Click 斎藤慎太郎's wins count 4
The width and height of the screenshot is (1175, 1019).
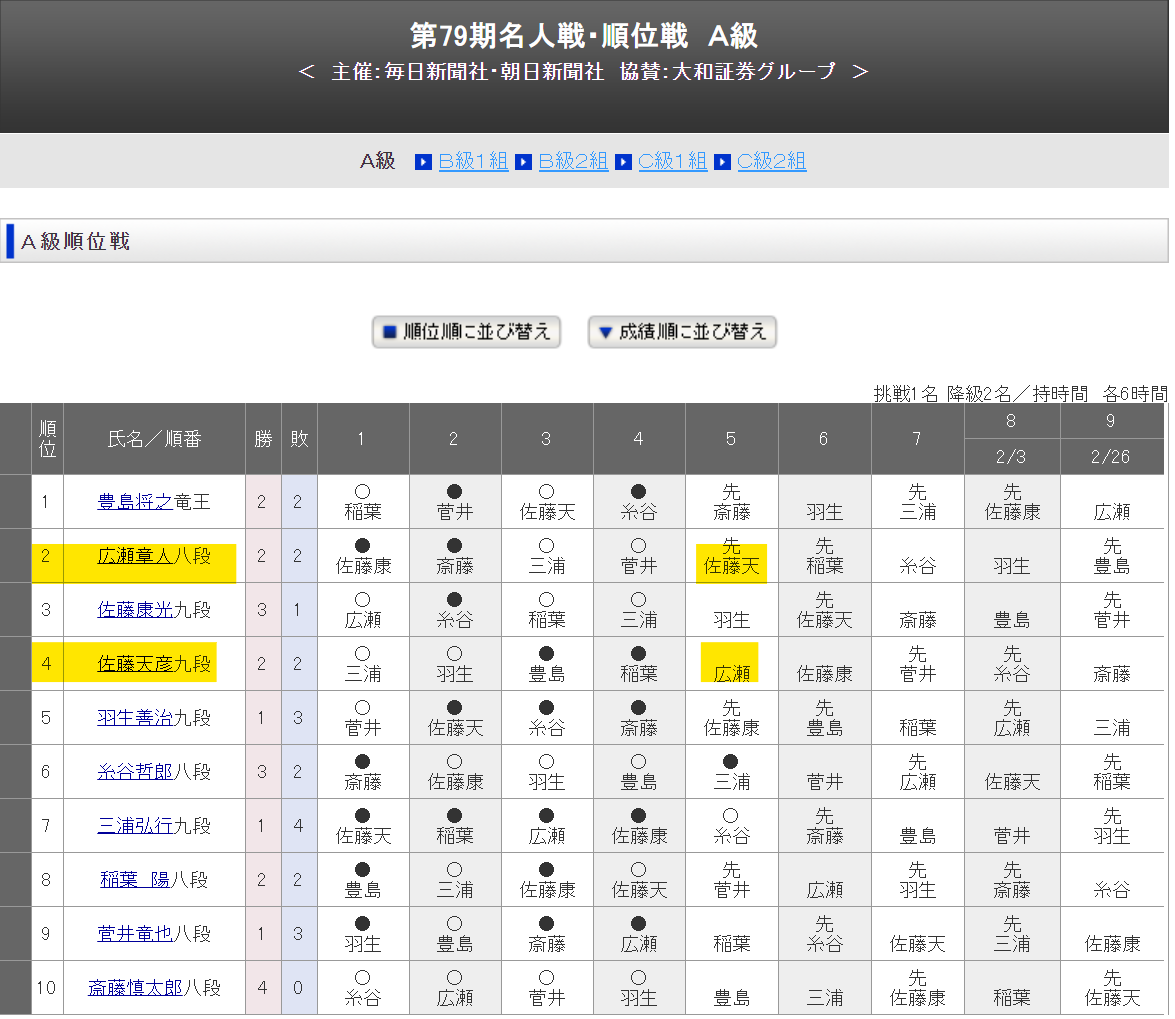point(262,988)
